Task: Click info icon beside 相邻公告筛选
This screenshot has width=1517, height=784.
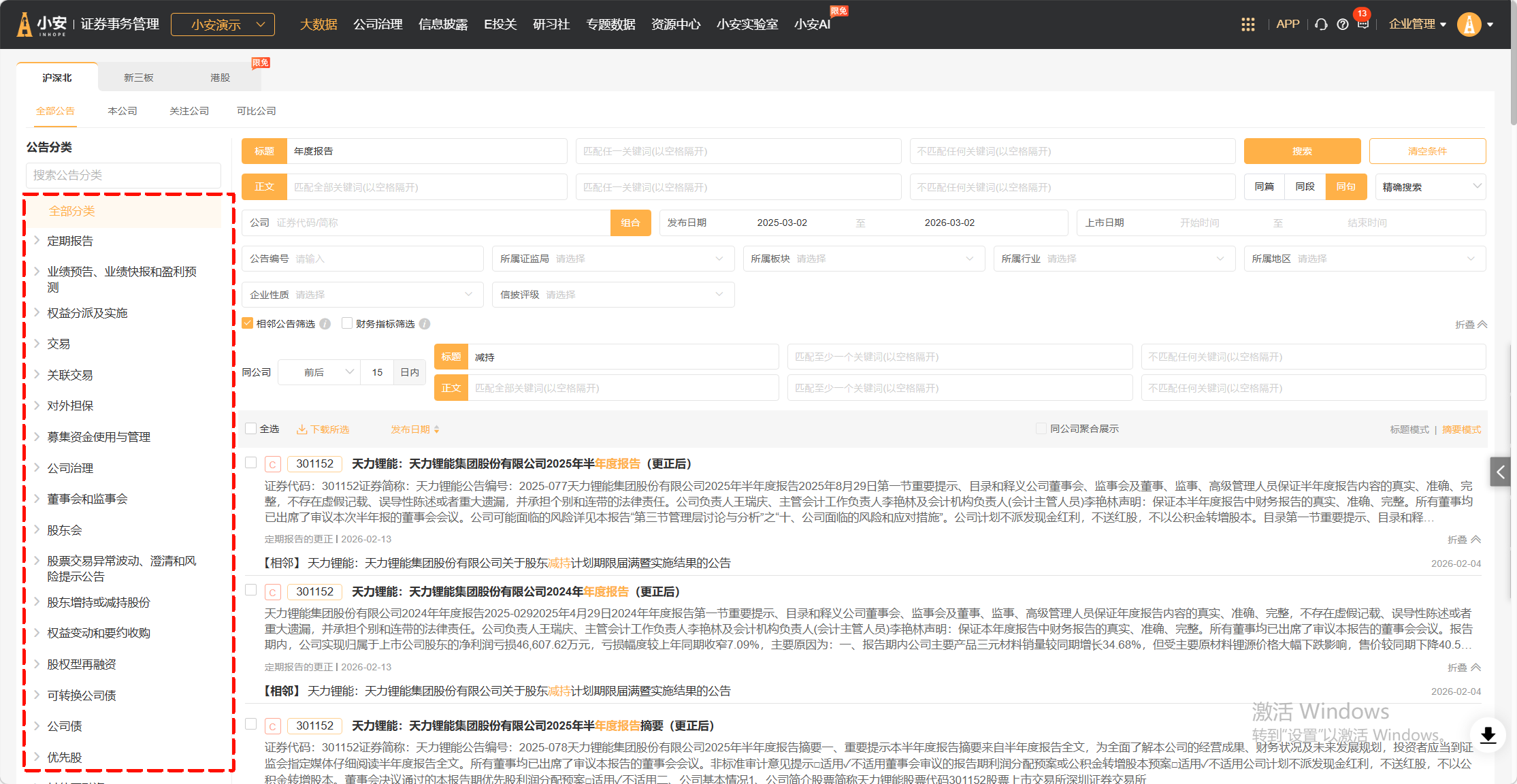Action: point(325,324)
